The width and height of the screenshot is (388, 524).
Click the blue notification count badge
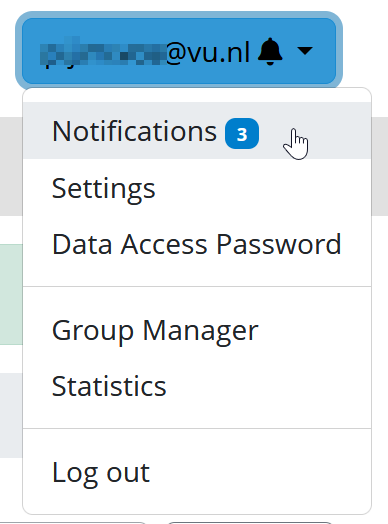(x=242, y=133)
